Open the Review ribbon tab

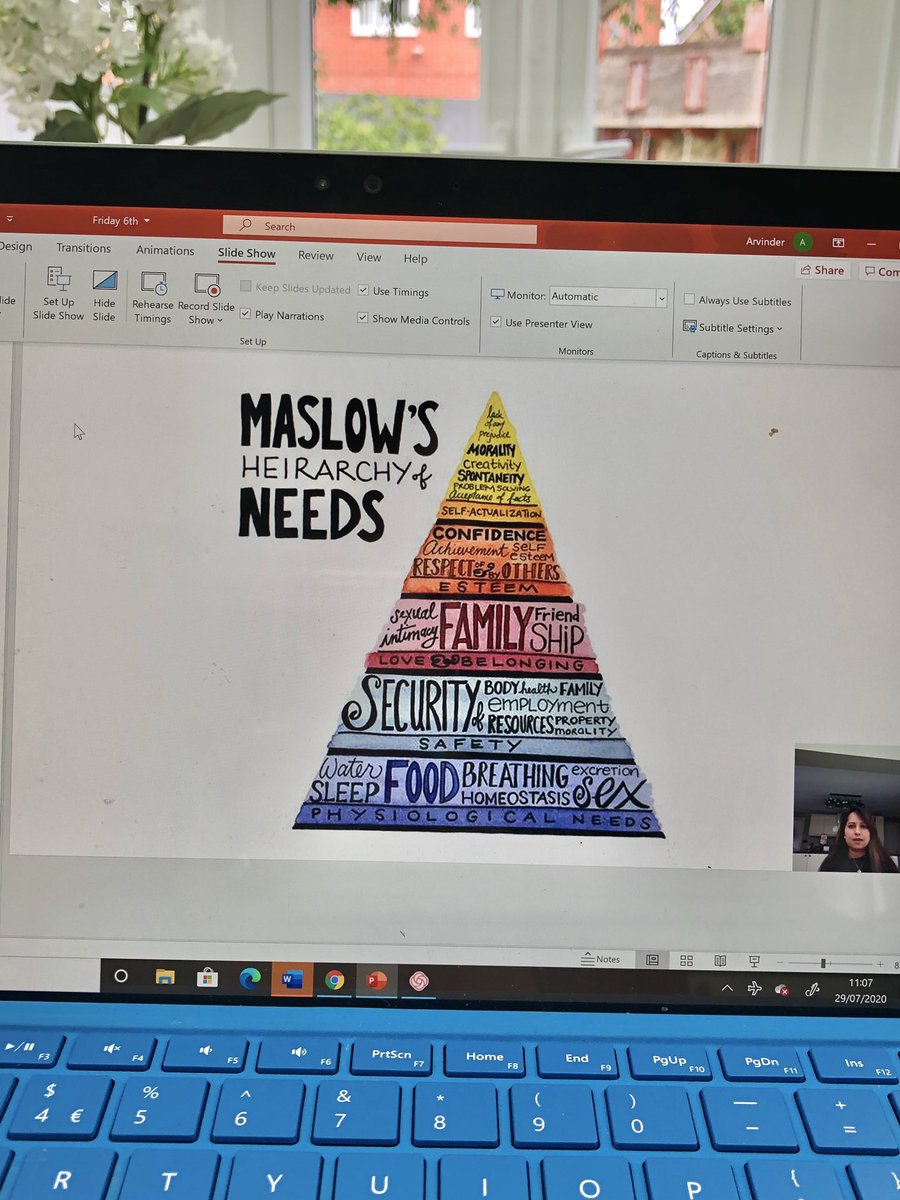(x=316, y=256)
